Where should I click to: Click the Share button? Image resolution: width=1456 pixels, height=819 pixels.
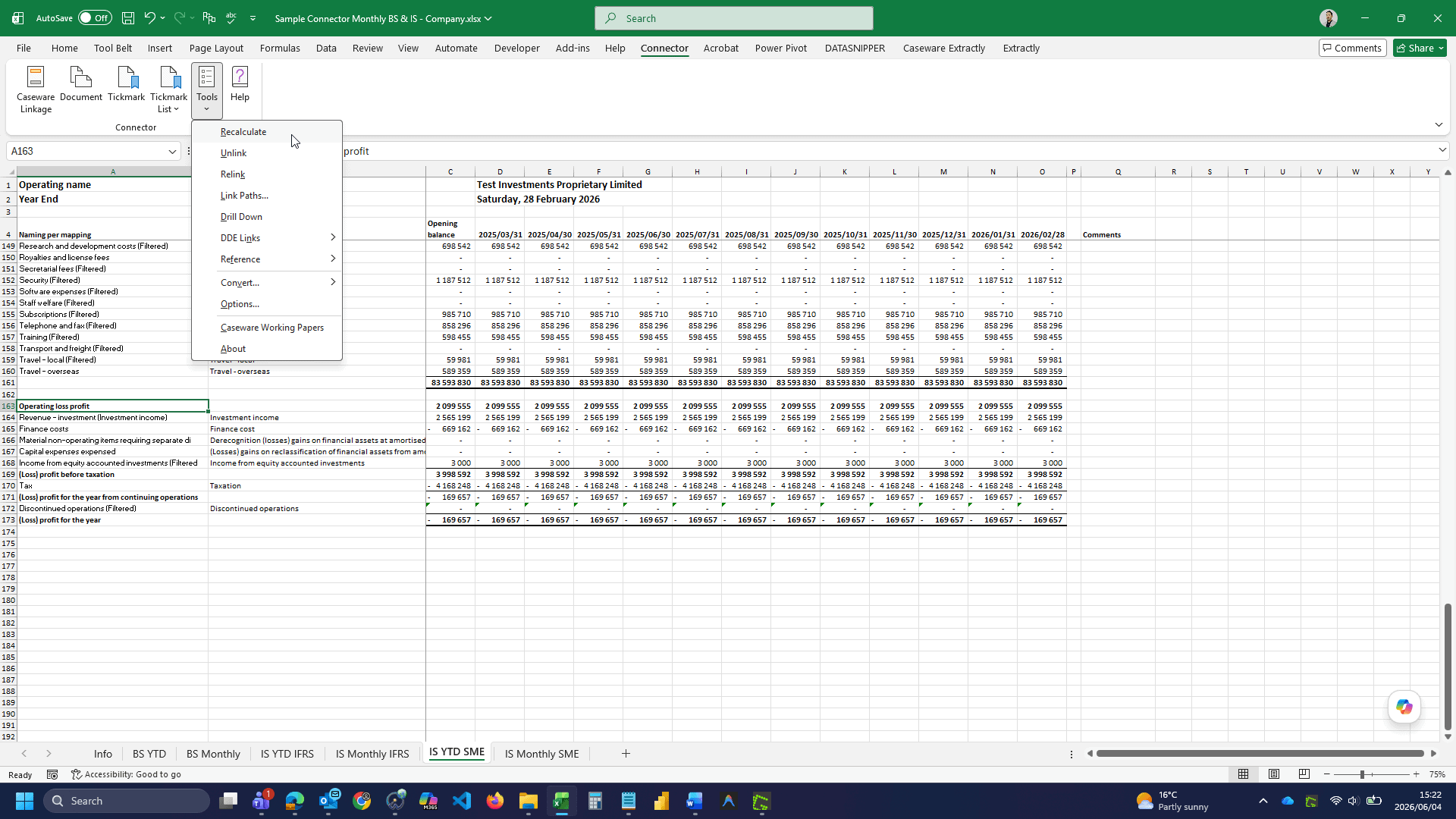(x=1420, y=48)
